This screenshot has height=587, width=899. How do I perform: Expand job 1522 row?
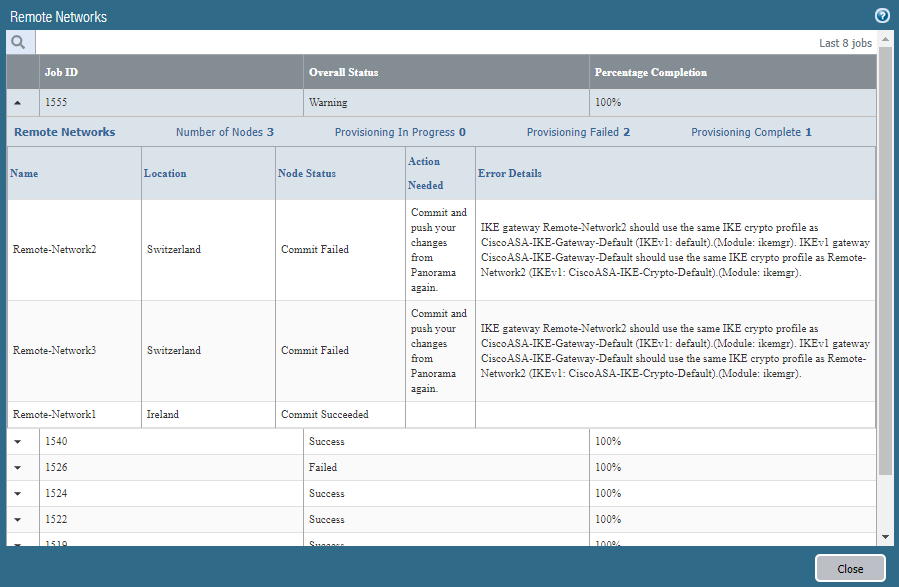tap(18, 520)
